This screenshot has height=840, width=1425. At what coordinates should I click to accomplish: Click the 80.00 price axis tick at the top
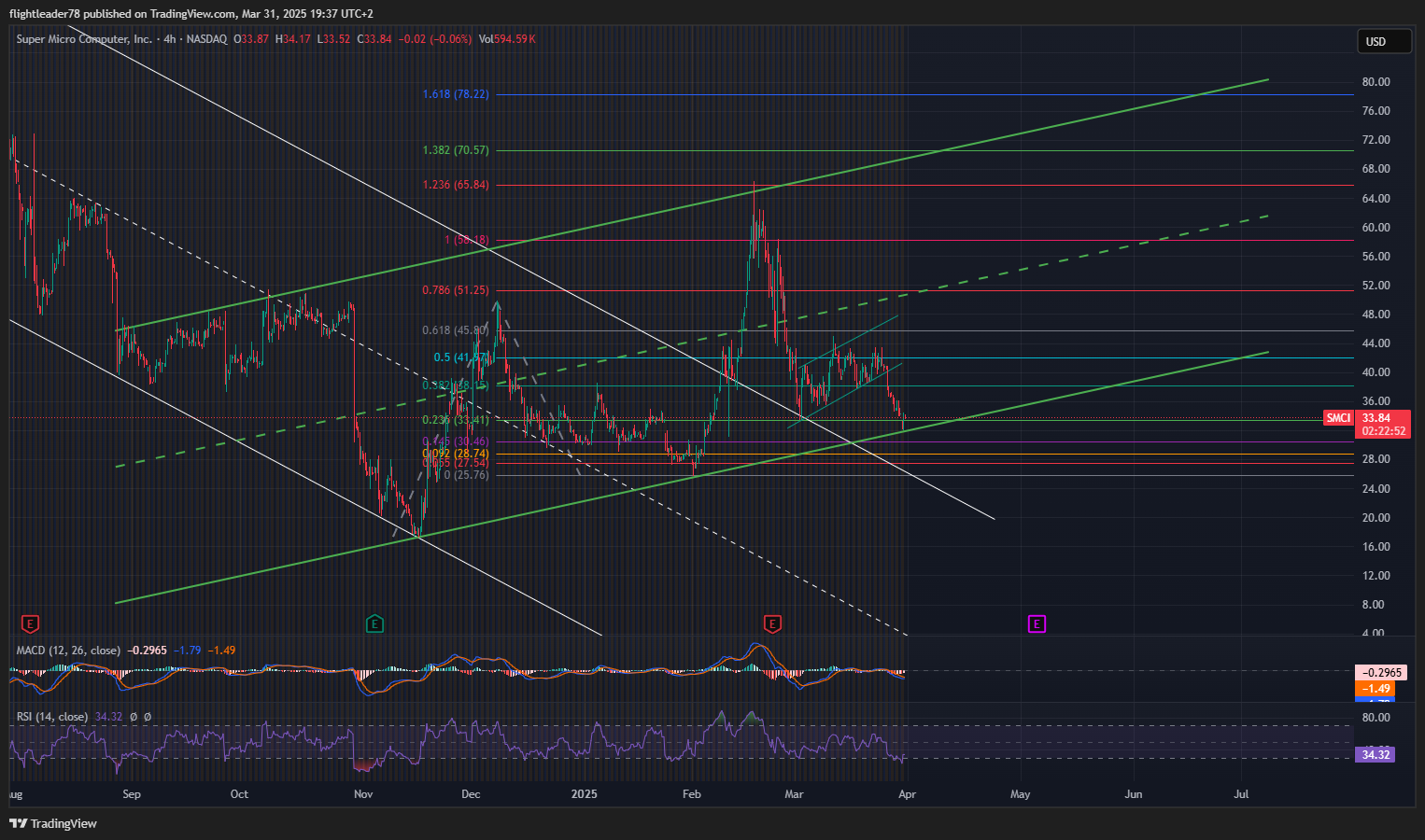[1376, 82]
